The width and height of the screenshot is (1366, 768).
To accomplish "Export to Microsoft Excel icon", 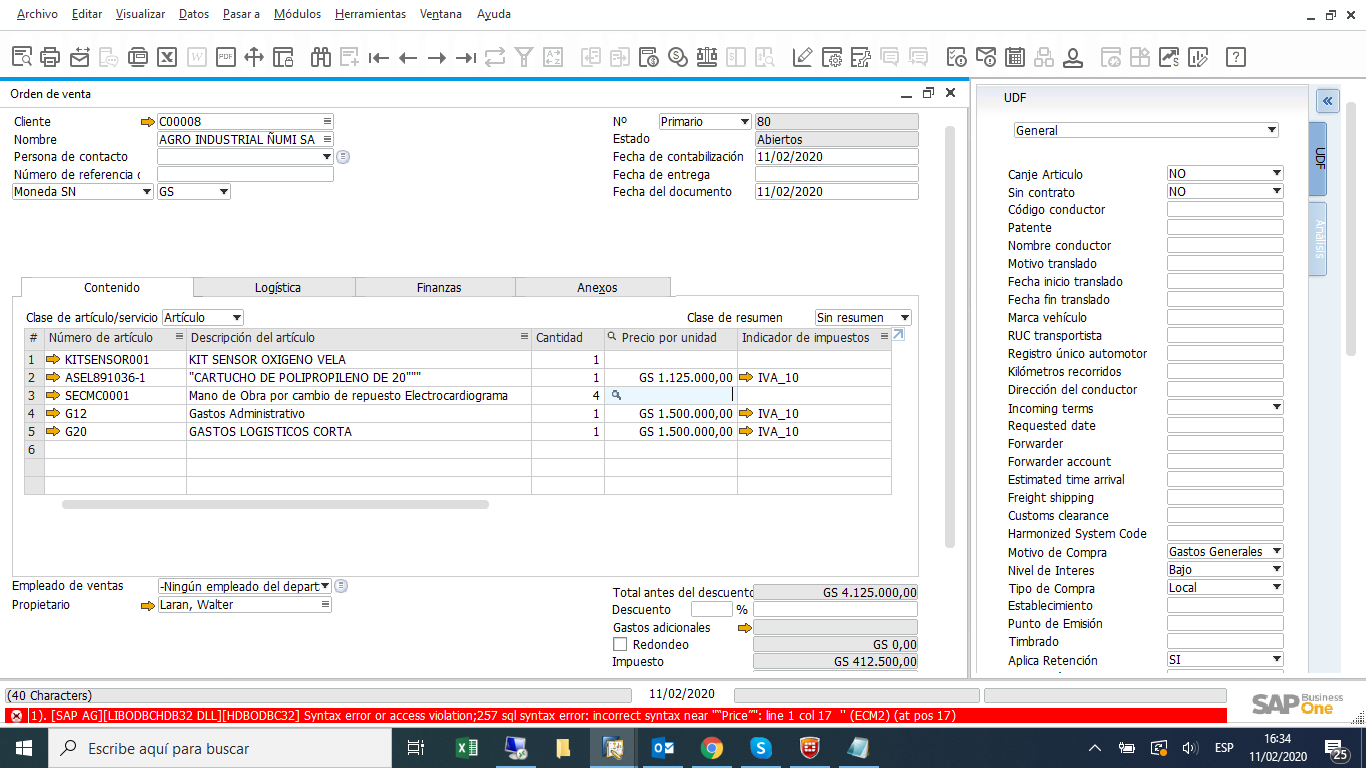I will pyautogui.click(x=167, y=57).
